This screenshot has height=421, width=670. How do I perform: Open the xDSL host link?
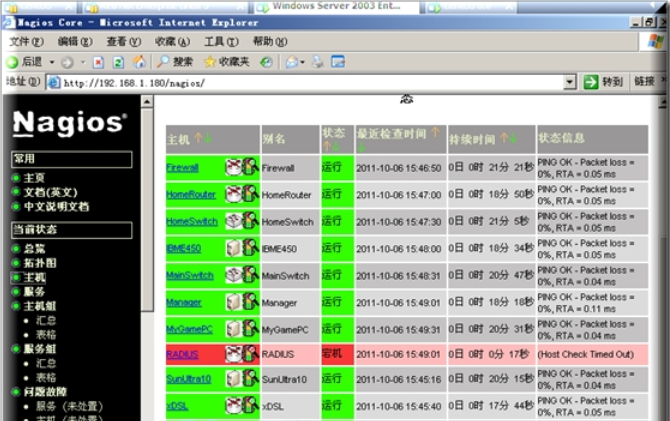pos(177,405)
